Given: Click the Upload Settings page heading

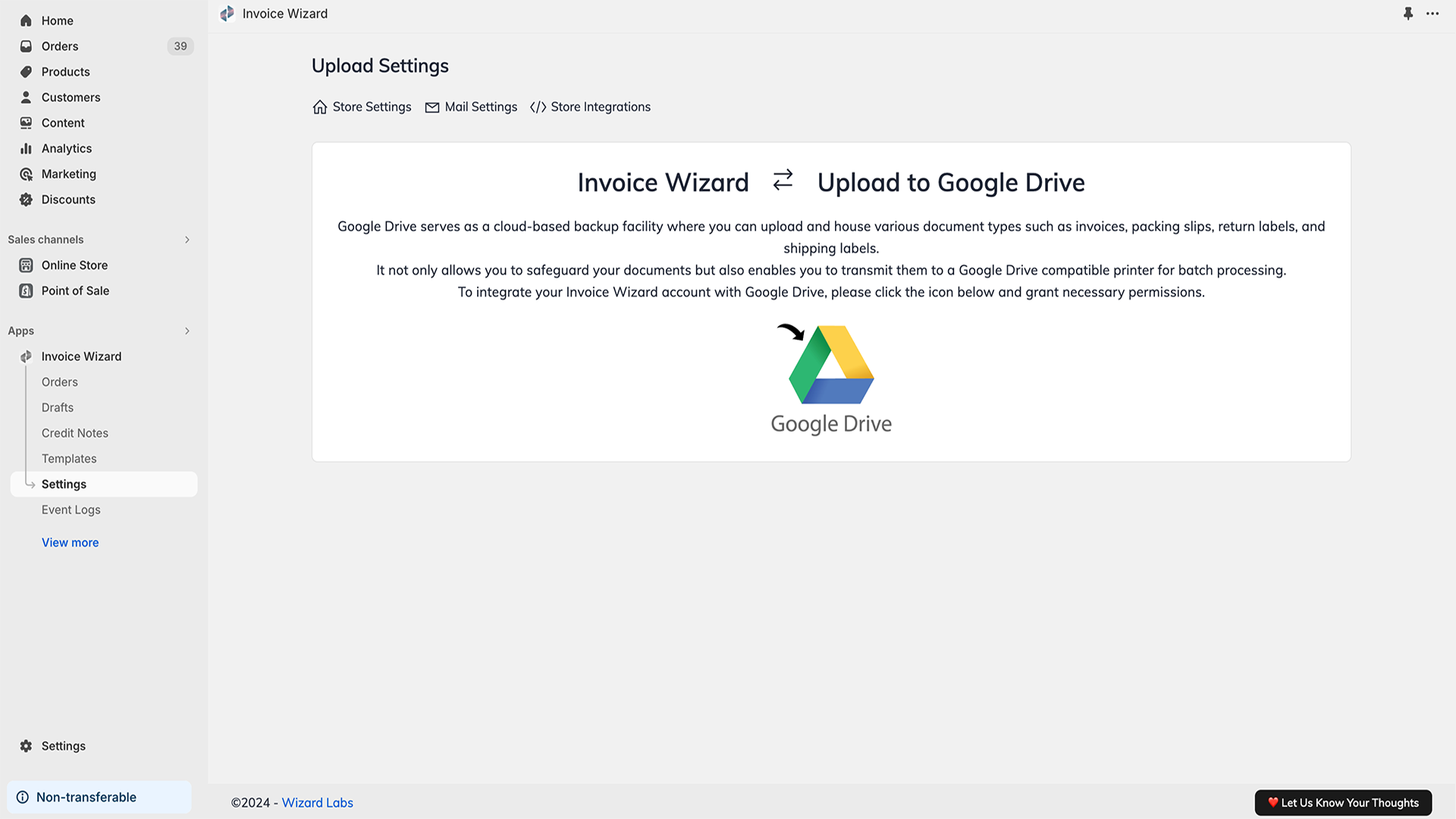Looking at the screenshot, I should coord(380,66).
